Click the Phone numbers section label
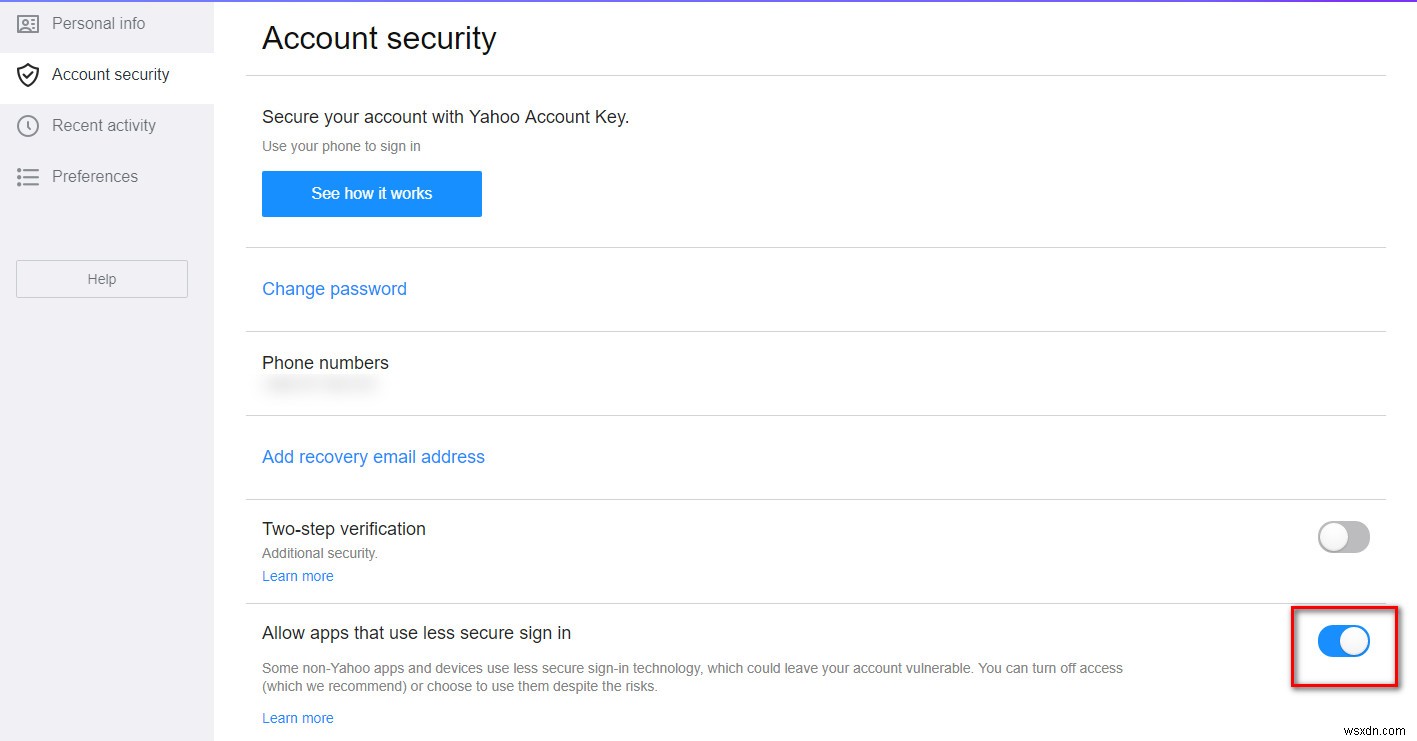 point(325,362)
